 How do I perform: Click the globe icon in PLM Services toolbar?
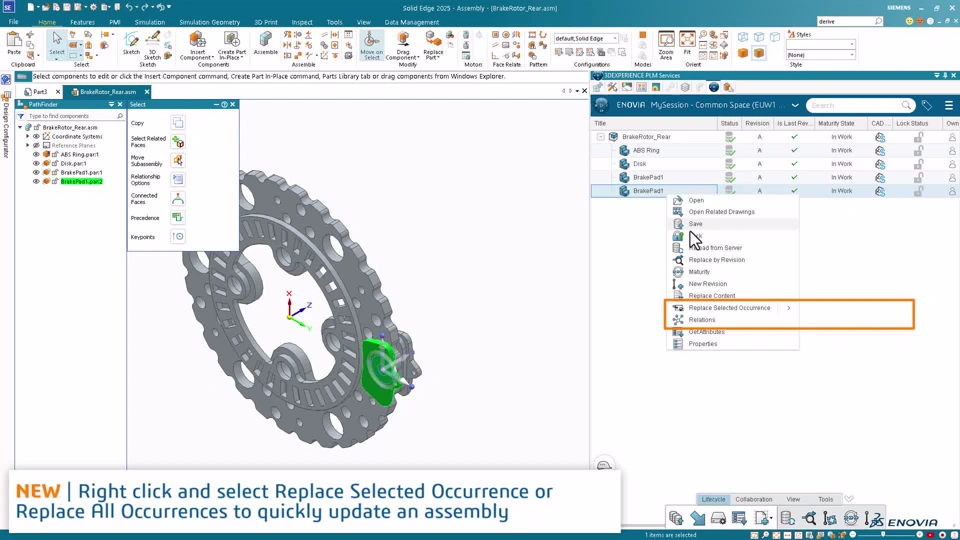tap(714, 88)
